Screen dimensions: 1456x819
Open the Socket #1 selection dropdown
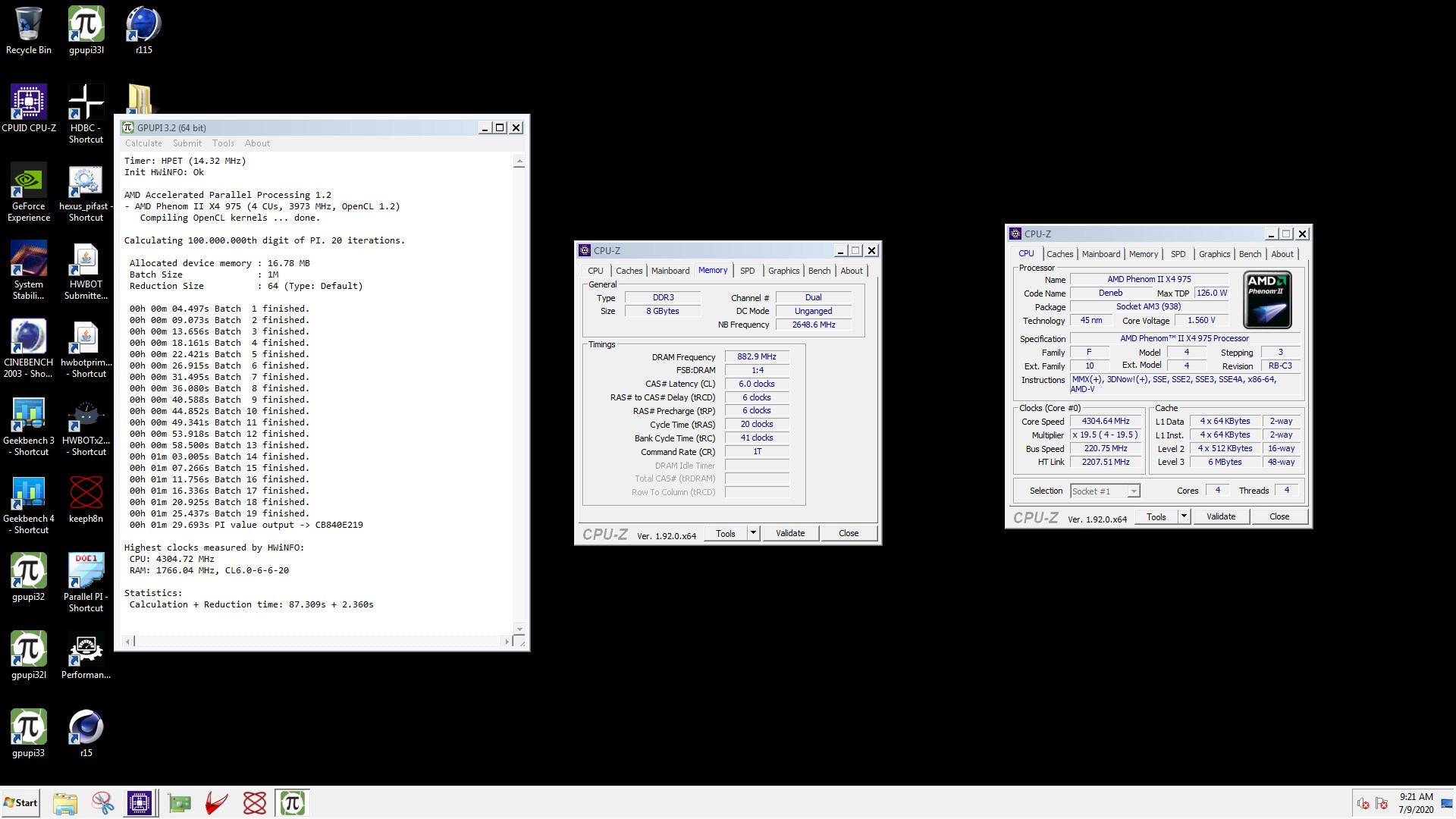[x=1105, y=491]
